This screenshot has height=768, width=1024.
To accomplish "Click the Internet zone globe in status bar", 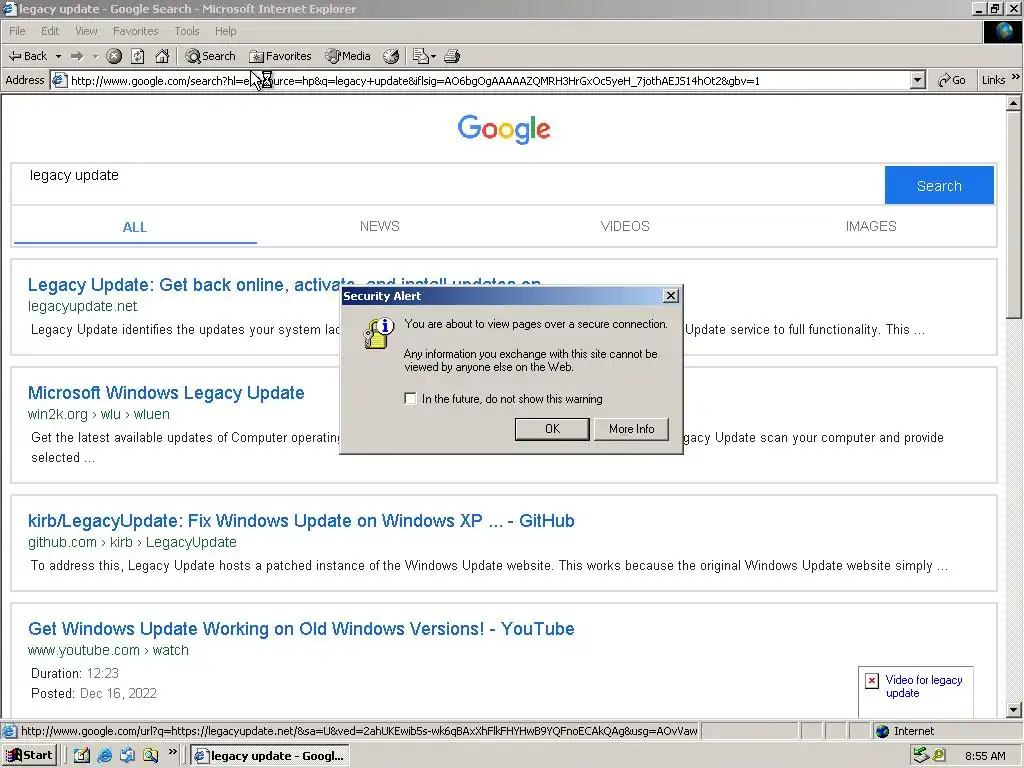I will coord(882,731).
